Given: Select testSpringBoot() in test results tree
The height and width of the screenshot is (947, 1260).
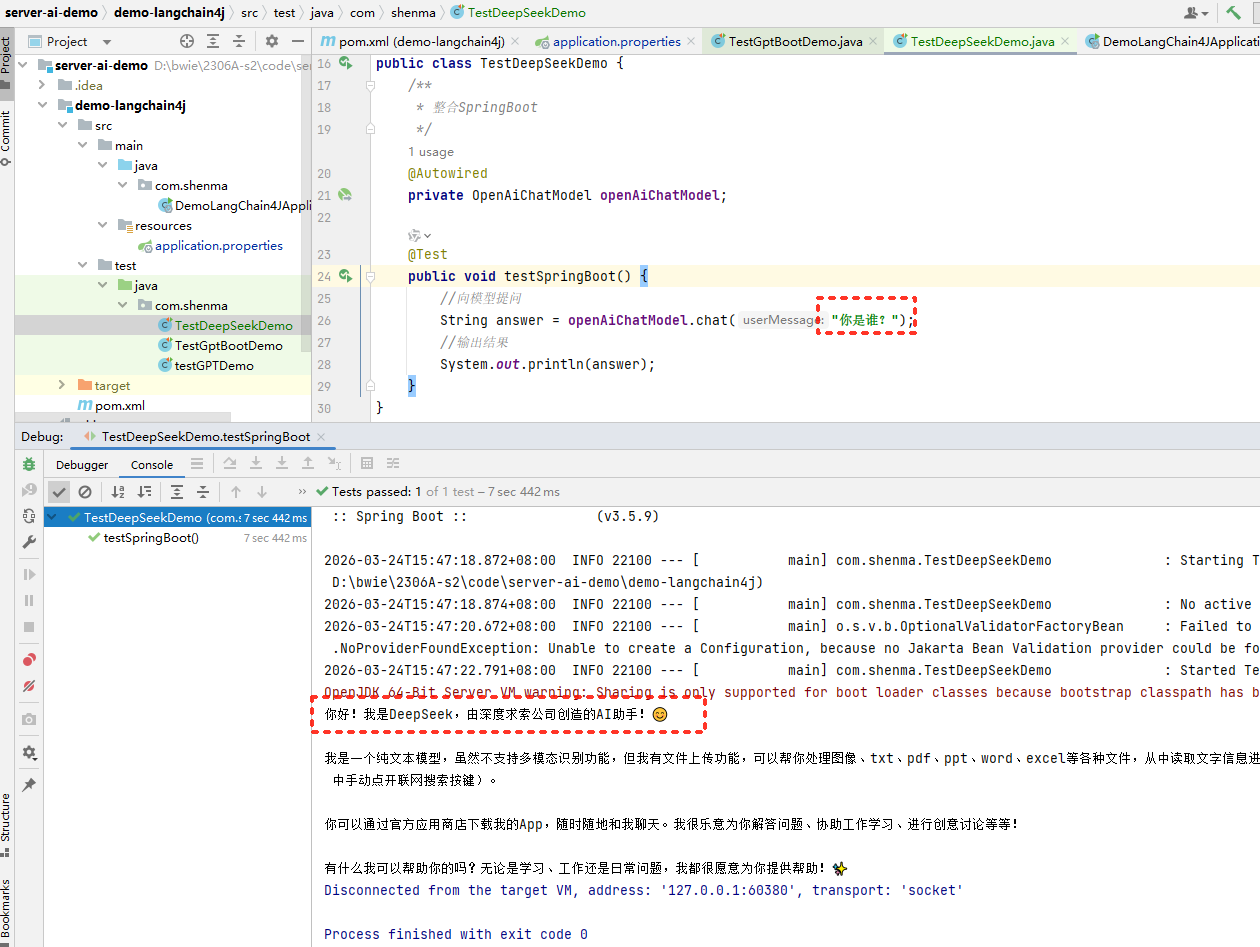Looking at the screenshot, I should click(151, 538).
